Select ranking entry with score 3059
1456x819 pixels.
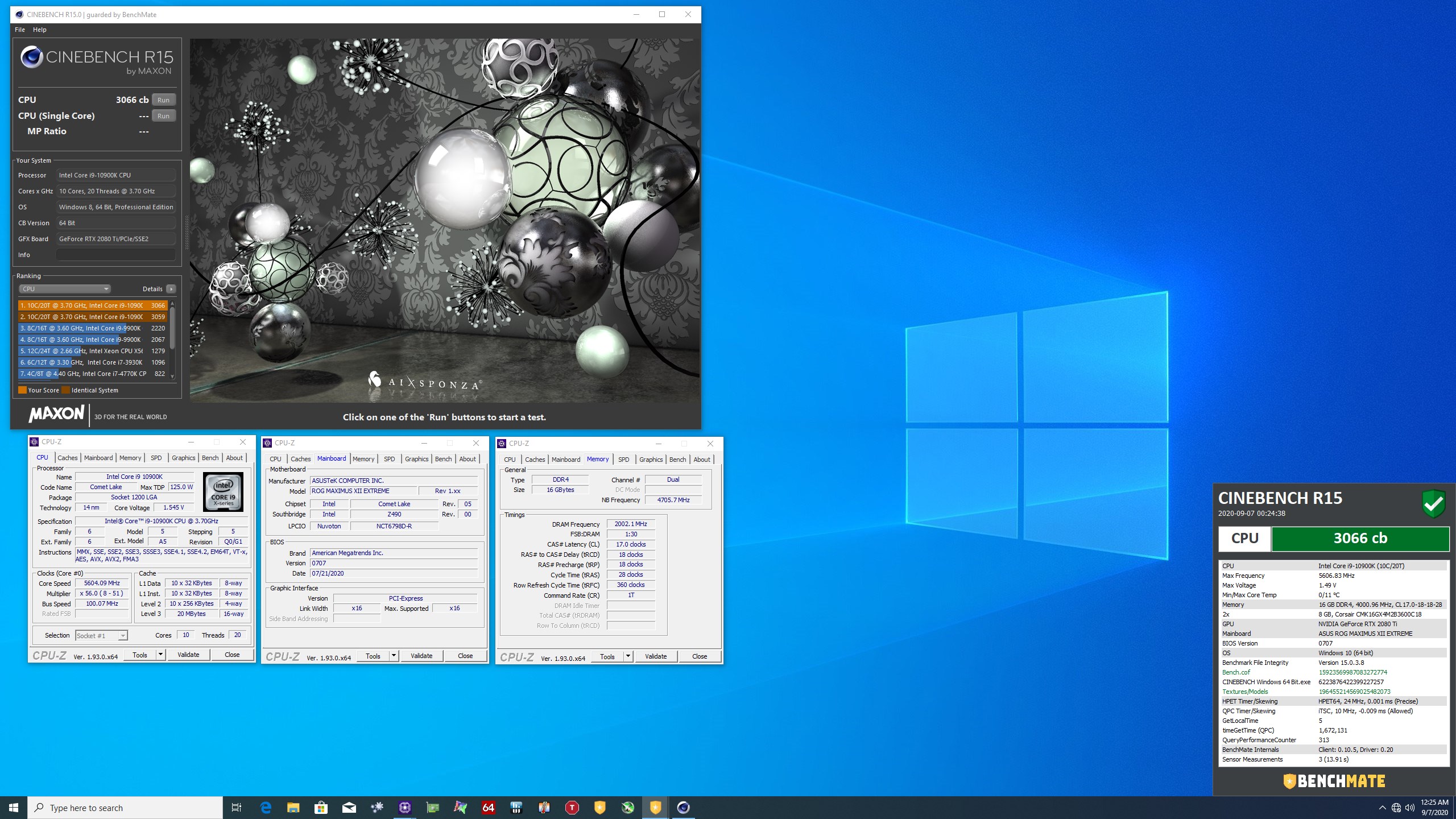[93, 317]
